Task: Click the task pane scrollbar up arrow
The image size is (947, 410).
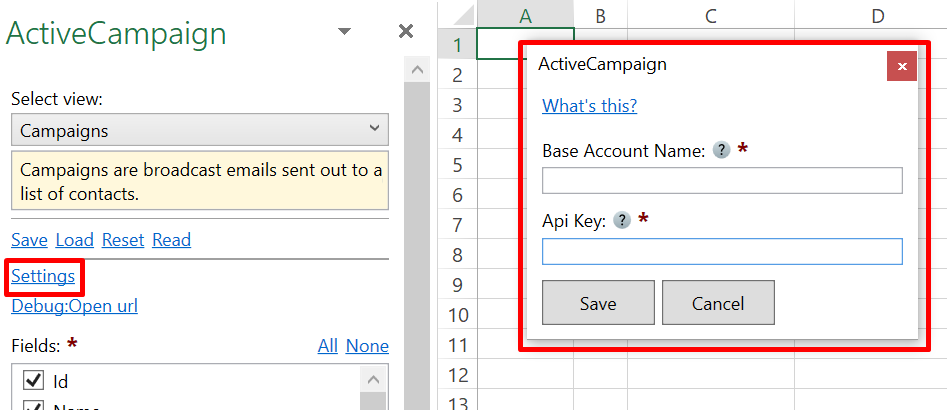Action: pyautogui.click(x=417, y=69)
